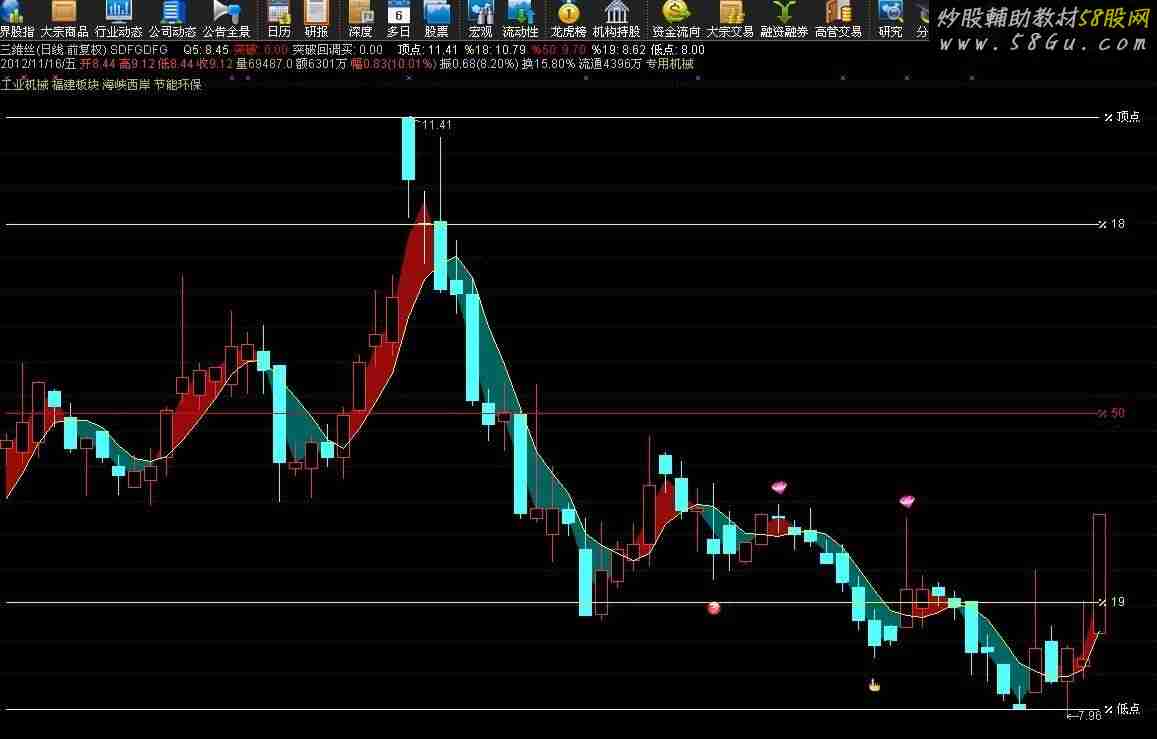Open the 公告全景 announcements icon

pyautogui.click(x=227, y=19)
